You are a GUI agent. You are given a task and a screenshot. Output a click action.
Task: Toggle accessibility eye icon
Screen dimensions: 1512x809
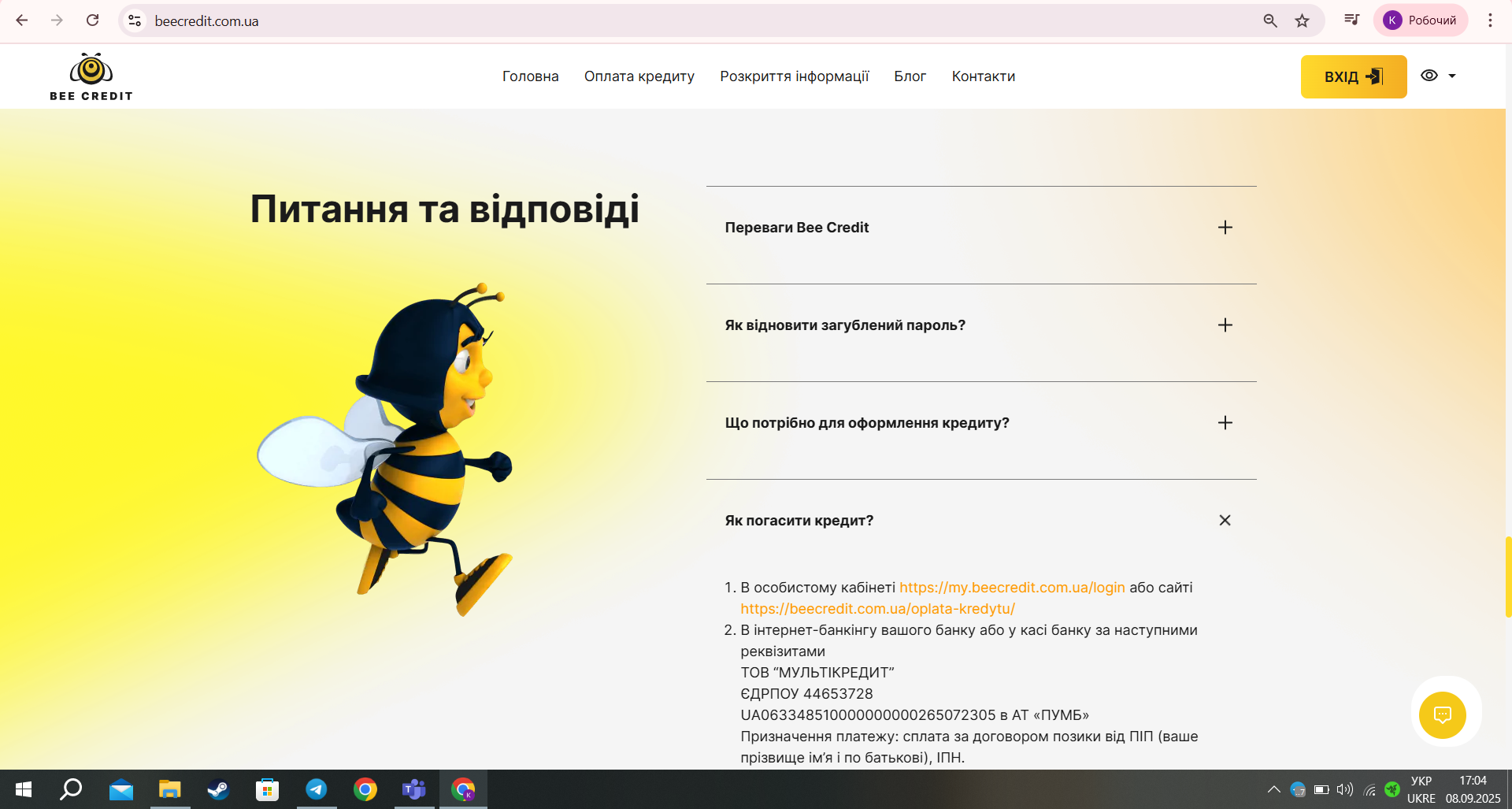pos(1429,76)
